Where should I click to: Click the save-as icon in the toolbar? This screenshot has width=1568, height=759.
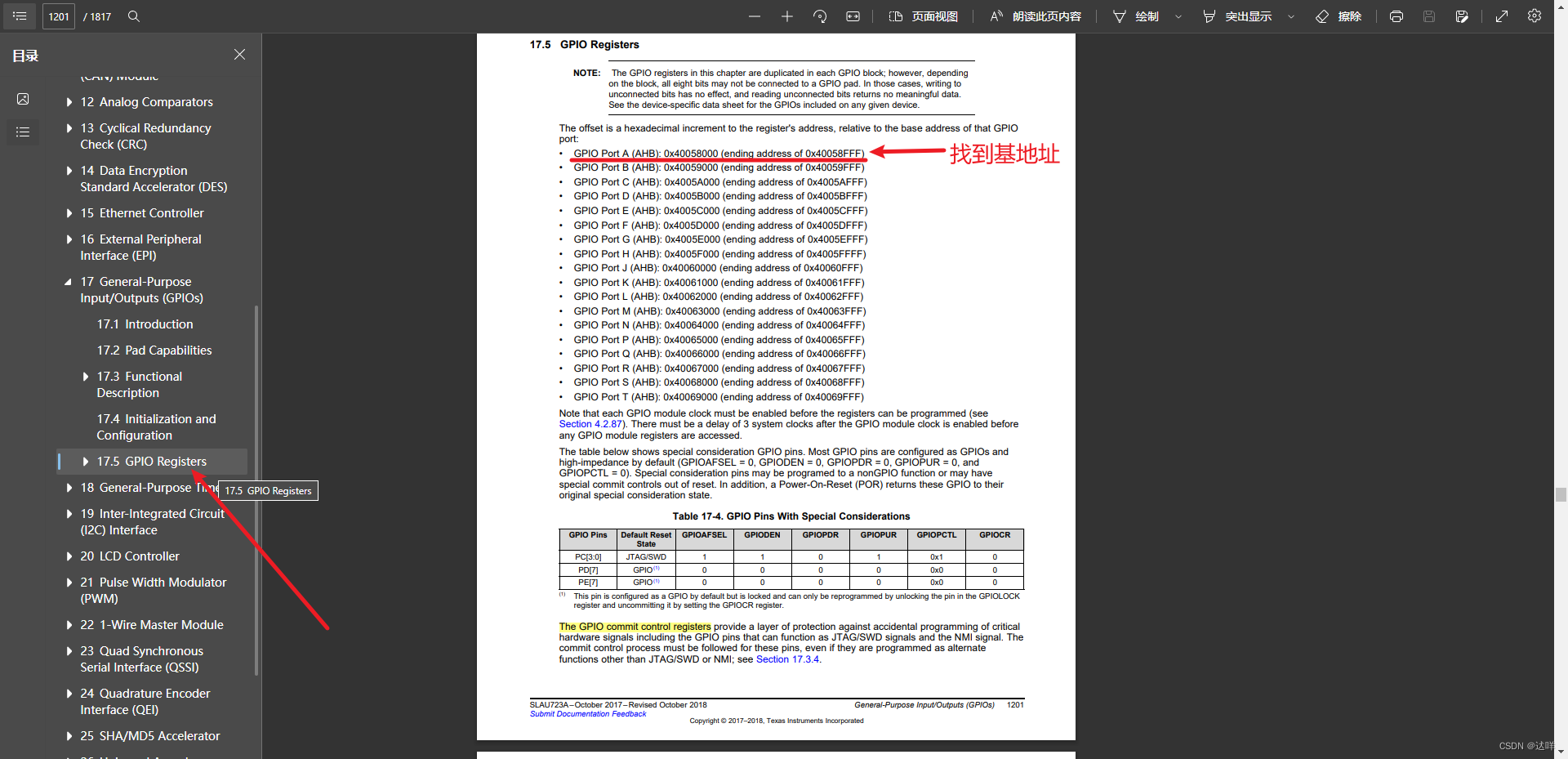click(1462, 16)
